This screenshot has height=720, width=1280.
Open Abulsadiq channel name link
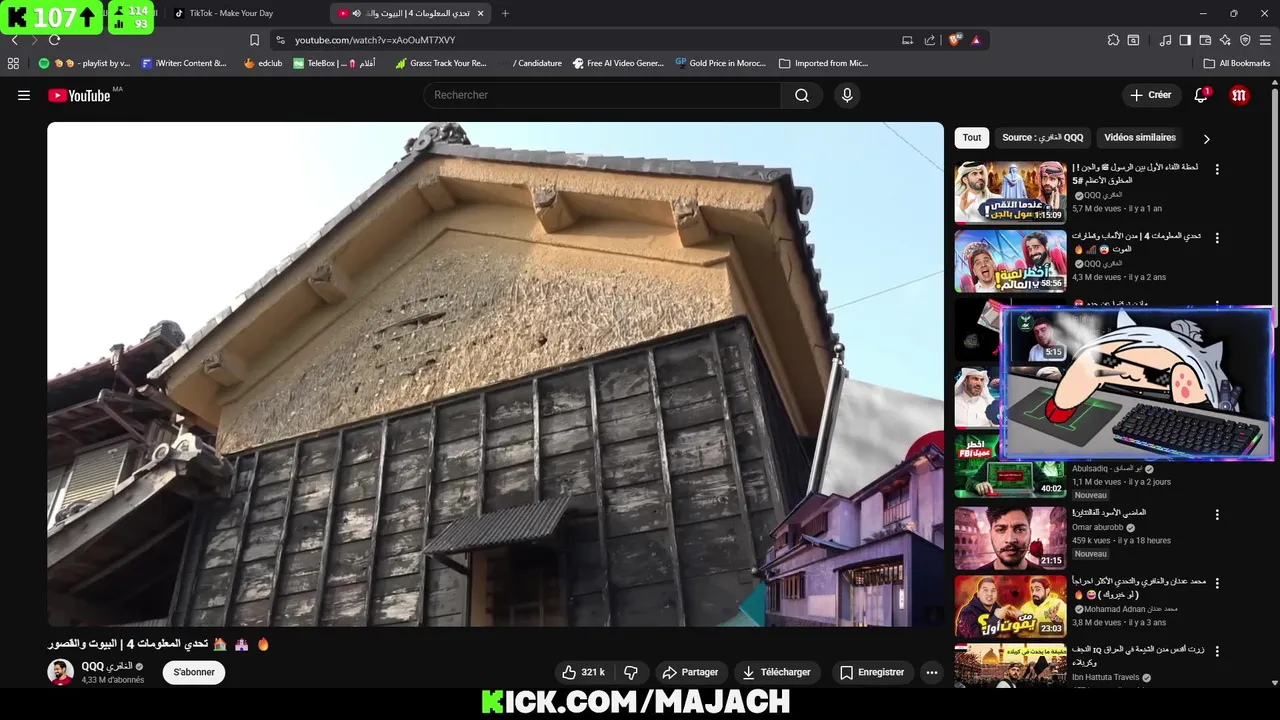tap(1105, 468)
